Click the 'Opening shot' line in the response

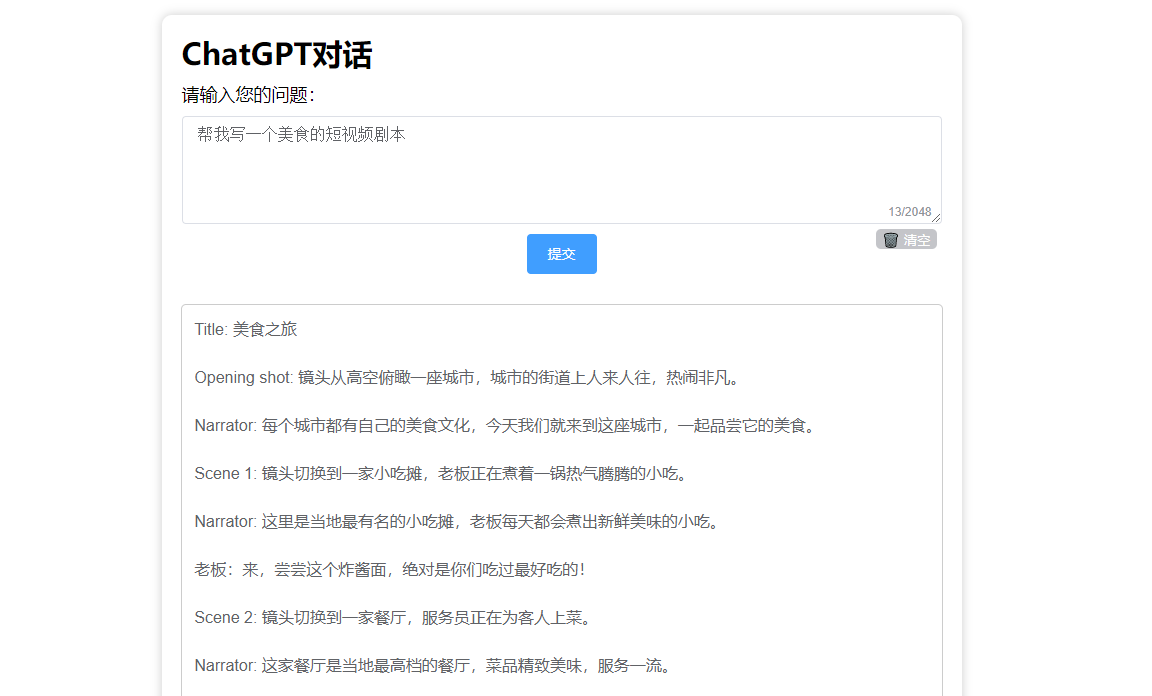467,378
